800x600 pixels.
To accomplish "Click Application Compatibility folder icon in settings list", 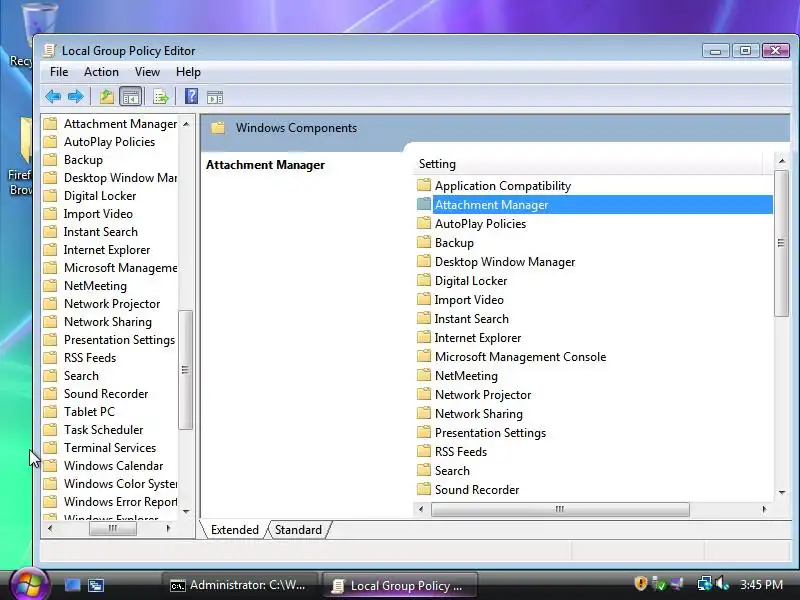I will click(423, 185).
